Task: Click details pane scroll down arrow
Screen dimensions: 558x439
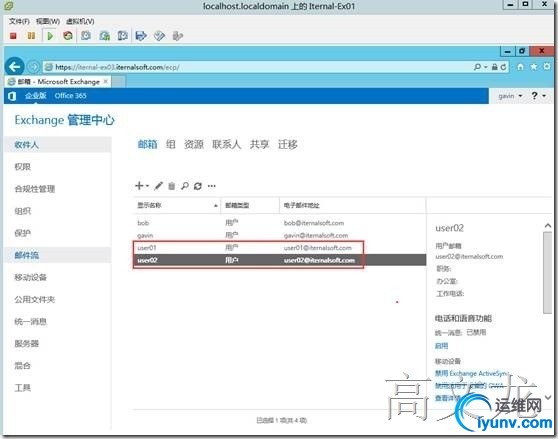Action: tap(548, 397)
